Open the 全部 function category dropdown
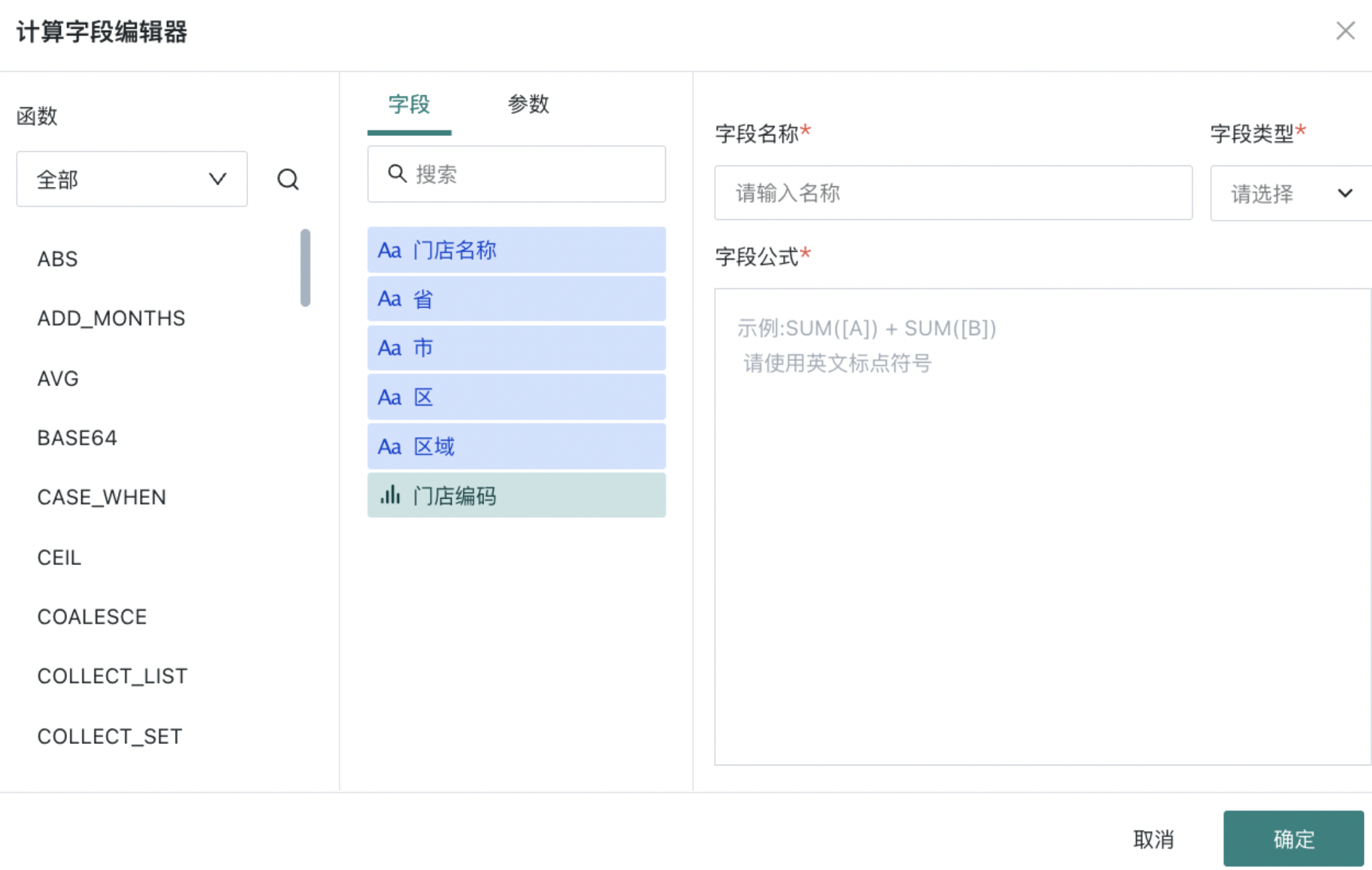This screenshot has width=1372, height=870. 131,179
